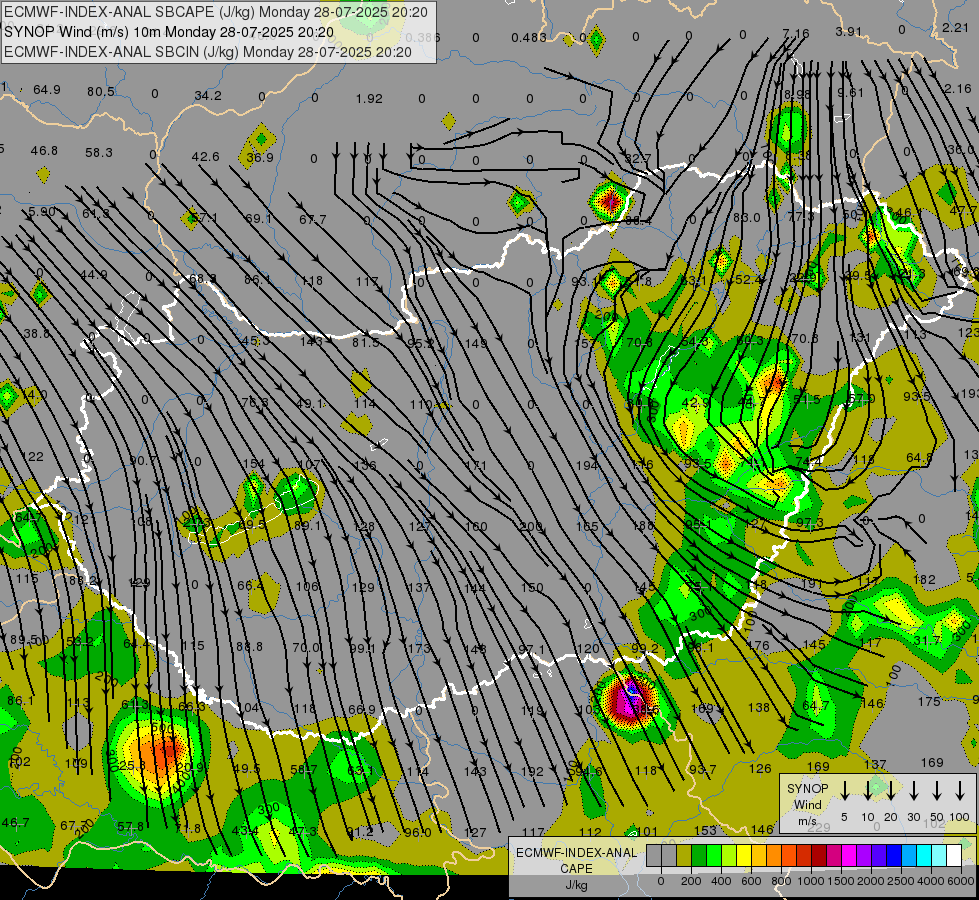Pick the olive swatch in CAPE legend
Image resolution: width=979 pixels, height=900 pixels.
(684, 855)
